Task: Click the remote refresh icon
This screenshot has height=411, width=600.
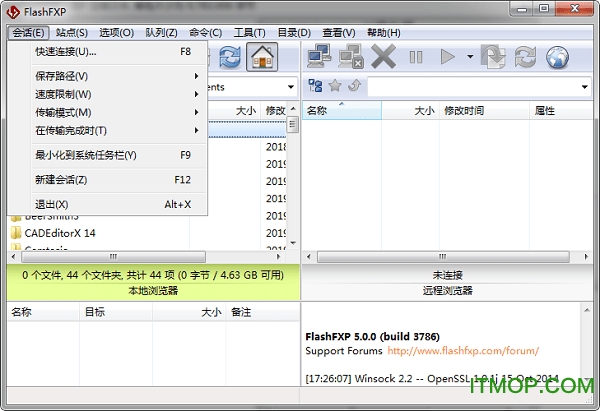Action: pos(525,57)
